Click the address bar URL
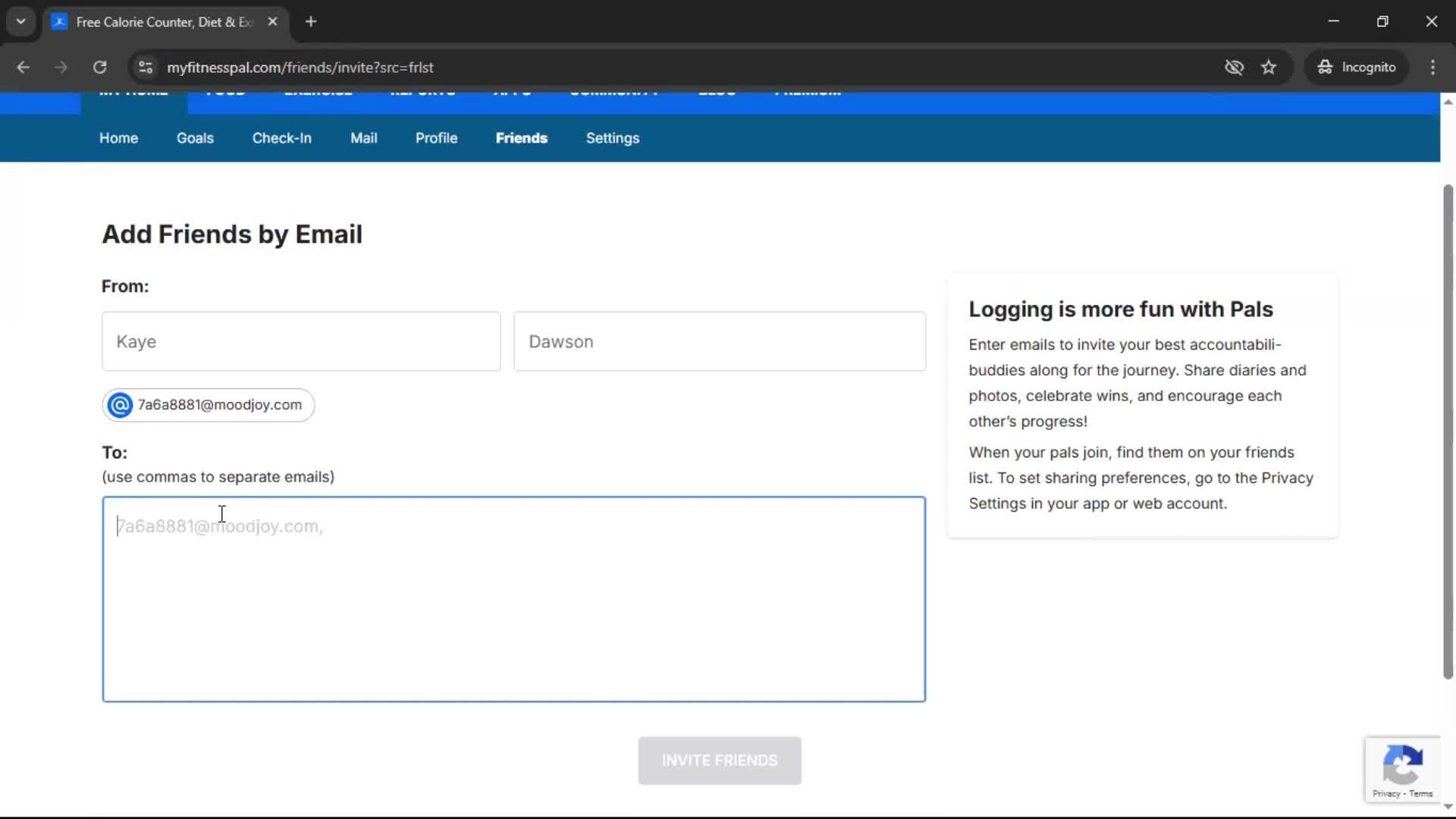 tap(300, 67)
